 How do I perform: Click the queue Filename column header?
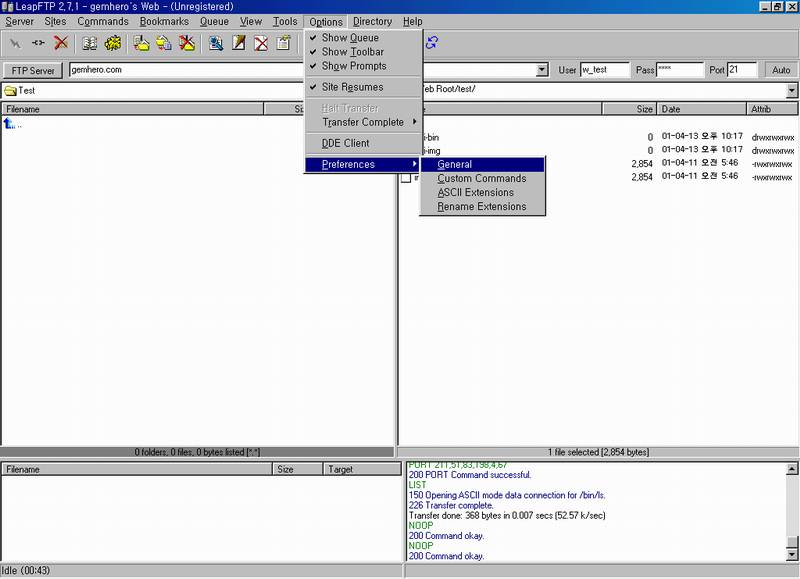tap(137, 469)
